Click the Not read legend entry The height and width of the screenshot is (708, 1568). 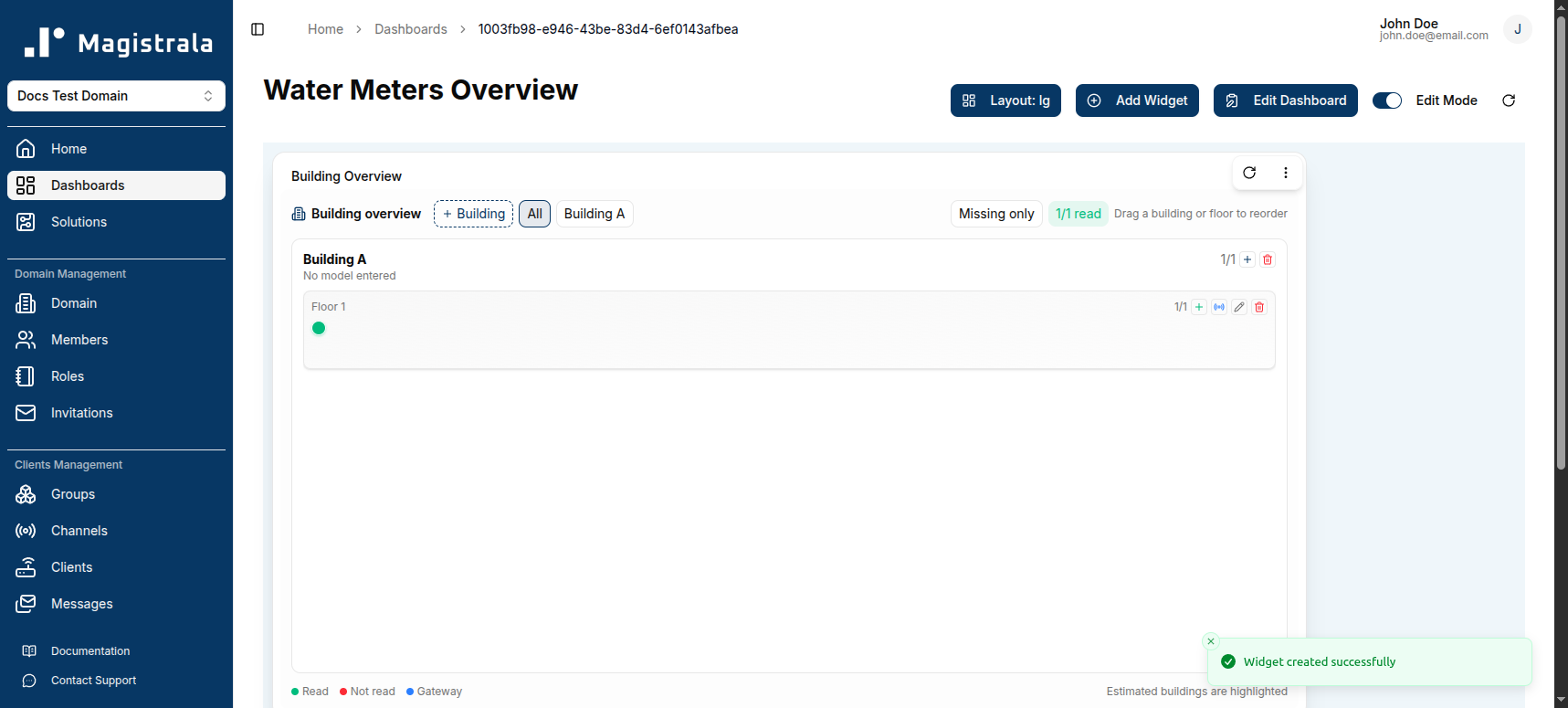tap(367, 692)
